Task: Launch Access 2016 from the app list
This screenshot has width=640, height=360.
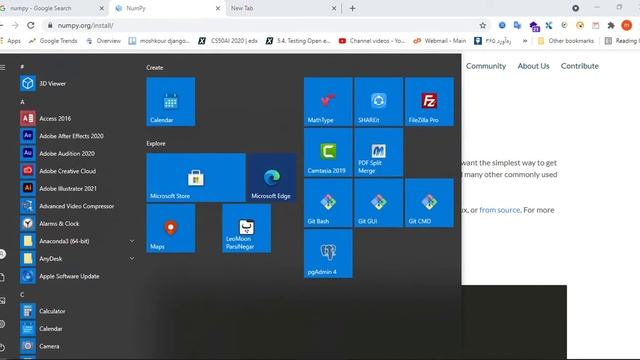Action: (77, 118)
